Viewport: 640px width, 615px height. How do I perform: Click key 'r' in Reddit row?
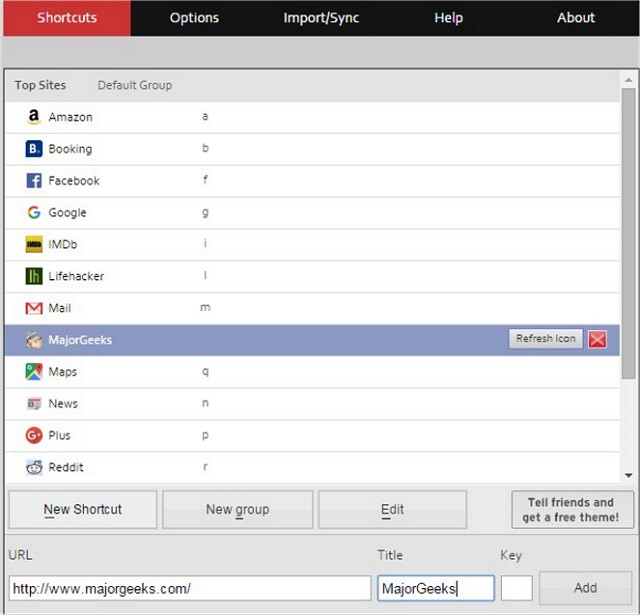205,467
